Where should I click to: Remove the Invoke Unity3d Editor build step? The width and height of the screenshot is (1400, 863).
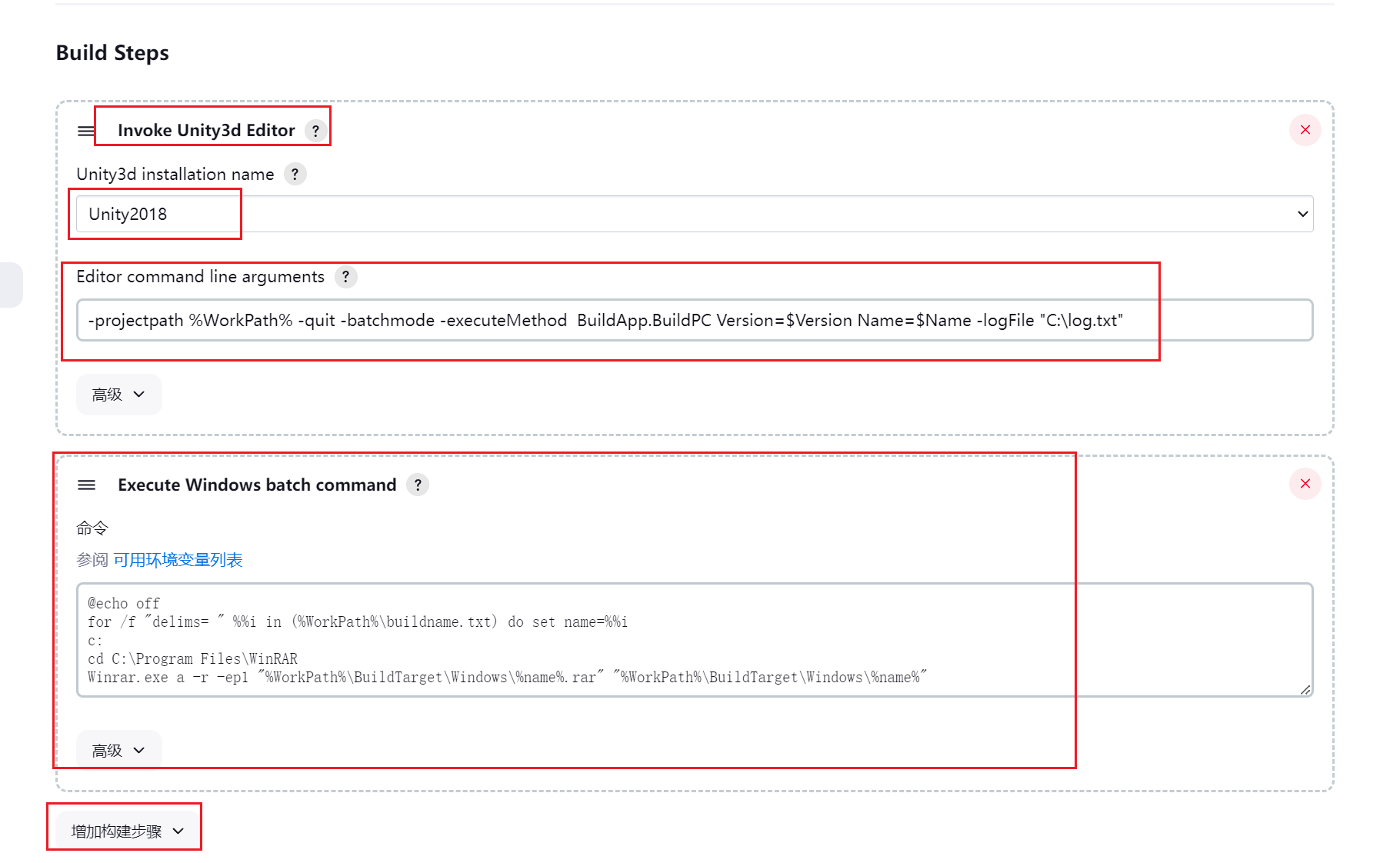click(1305, 130)
